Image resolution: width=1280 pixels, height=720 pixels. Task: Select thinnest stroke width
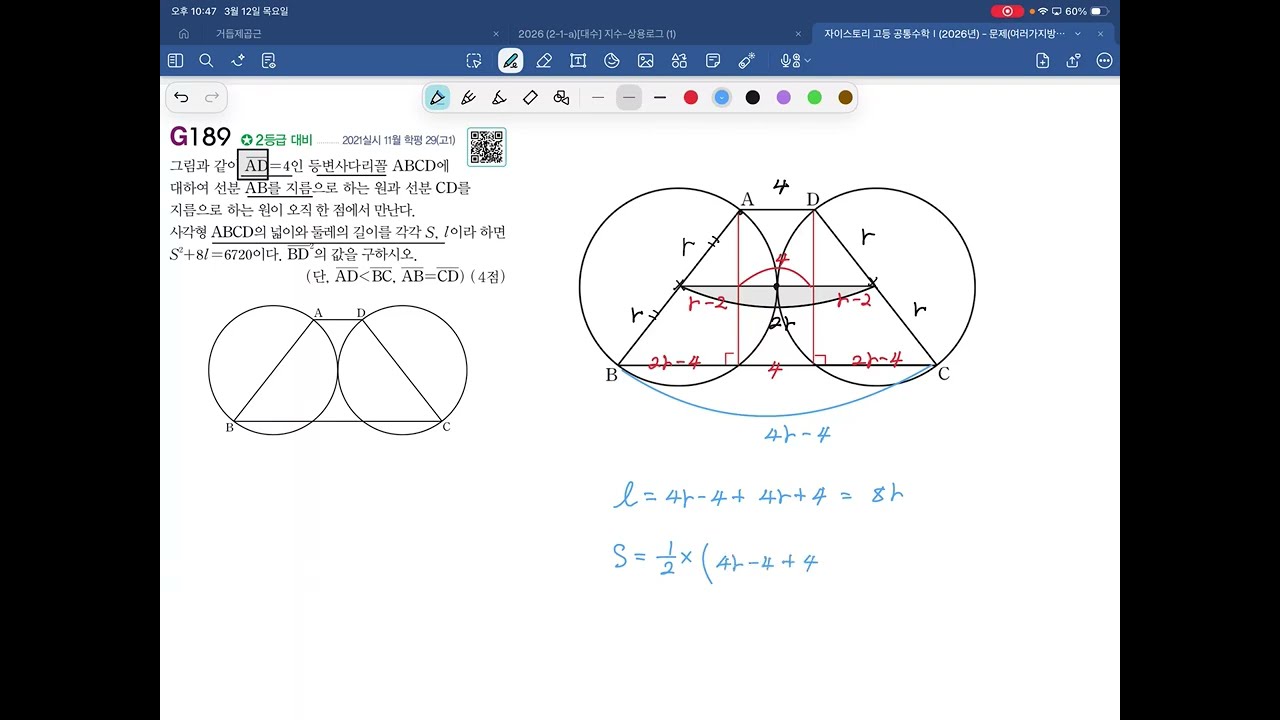598,97
